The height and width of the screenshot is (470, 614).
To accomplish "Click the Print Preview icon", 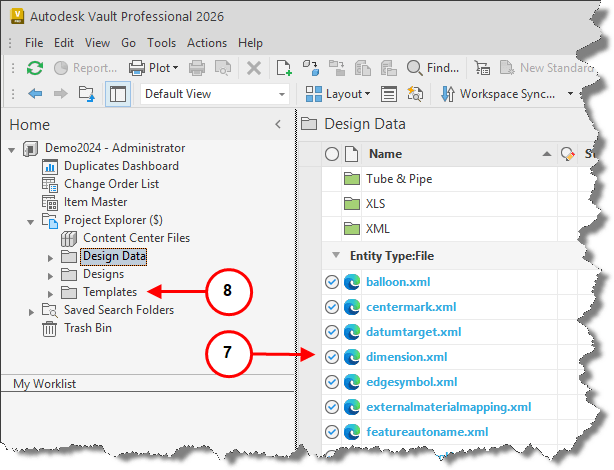I will (223, 68).
